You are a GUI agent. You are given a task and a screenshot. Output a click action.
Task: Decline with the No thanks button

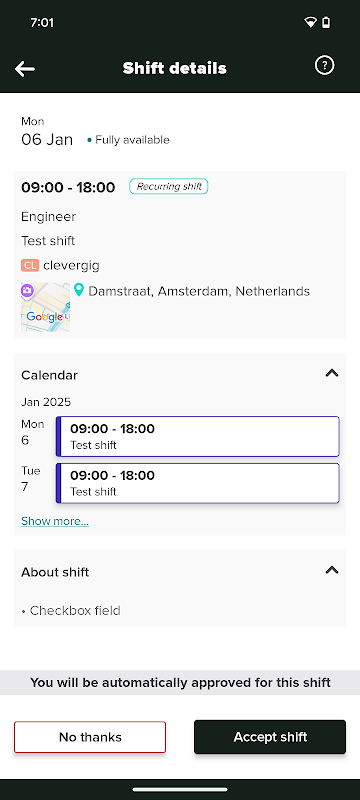click(90, 737)
